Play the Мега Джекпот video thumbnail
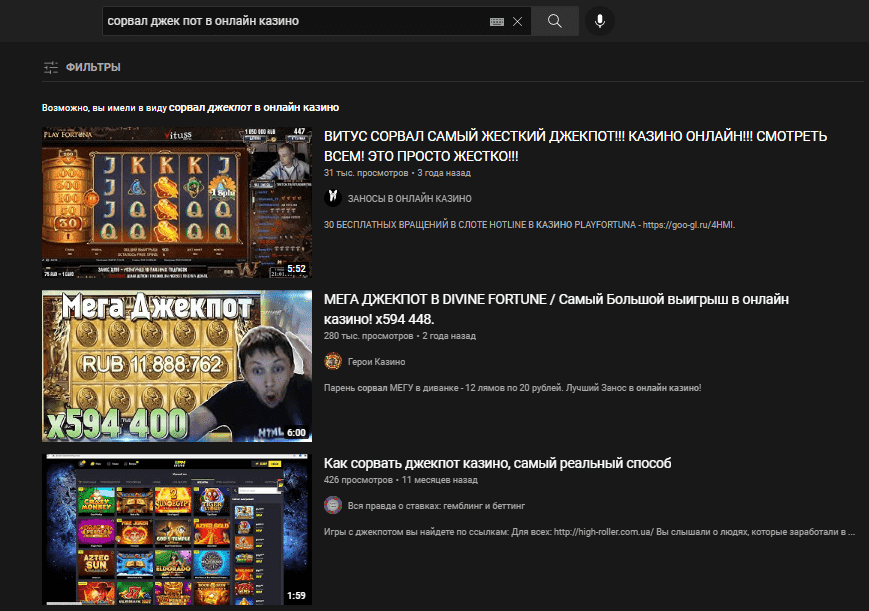 pos(176,366)
